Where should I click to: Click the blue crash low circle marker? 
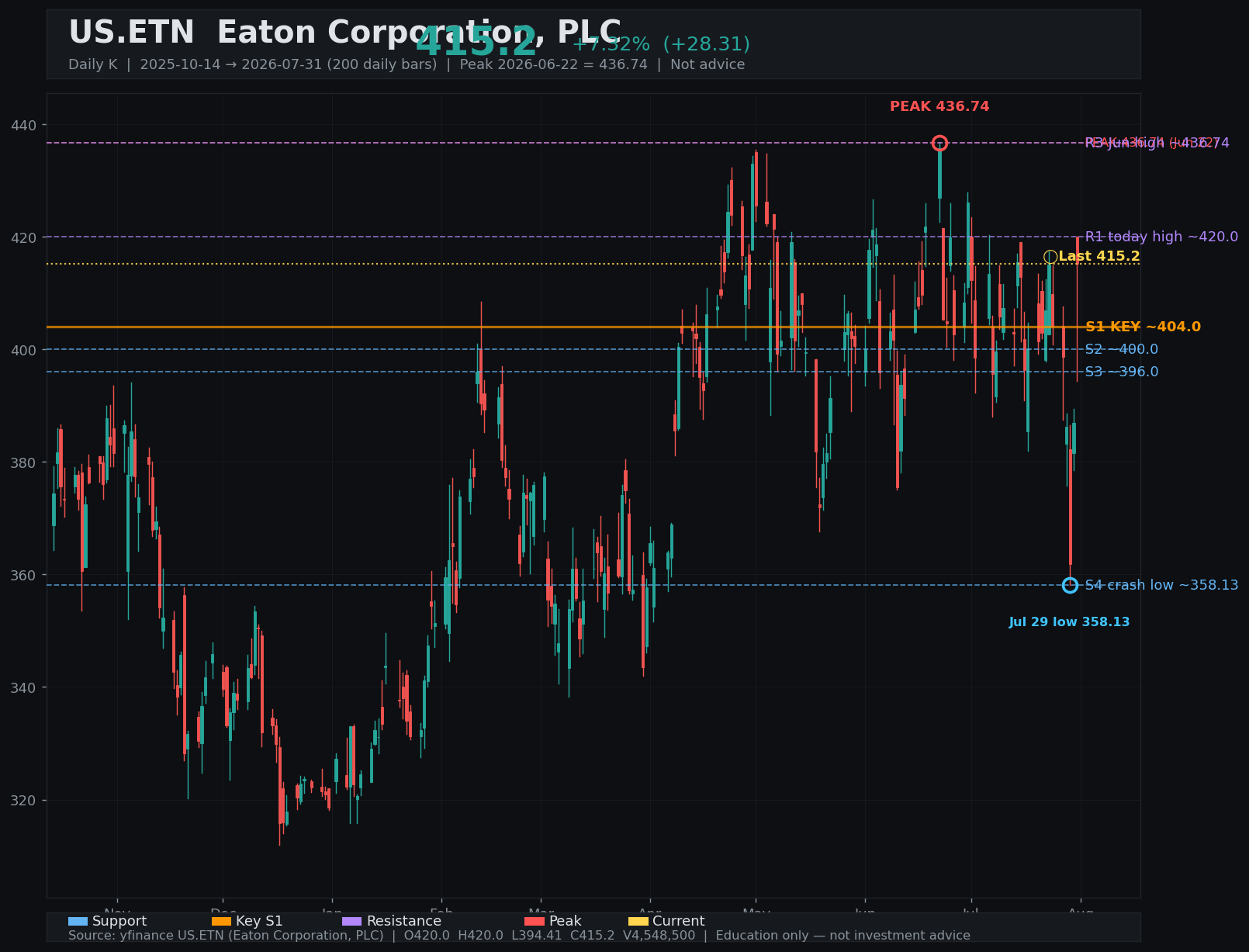(x=1070, y=585)
